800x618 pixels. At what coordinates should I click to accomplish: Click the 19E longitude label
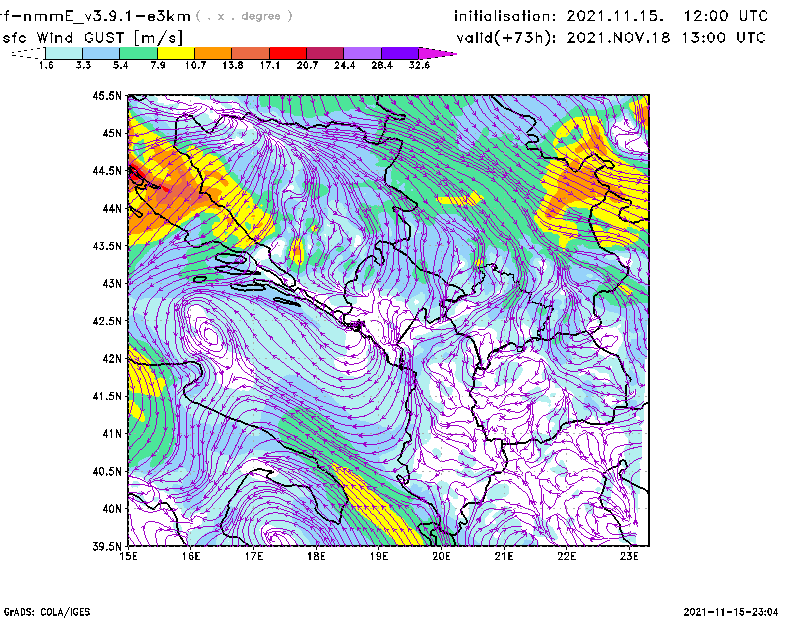point(379,556)
